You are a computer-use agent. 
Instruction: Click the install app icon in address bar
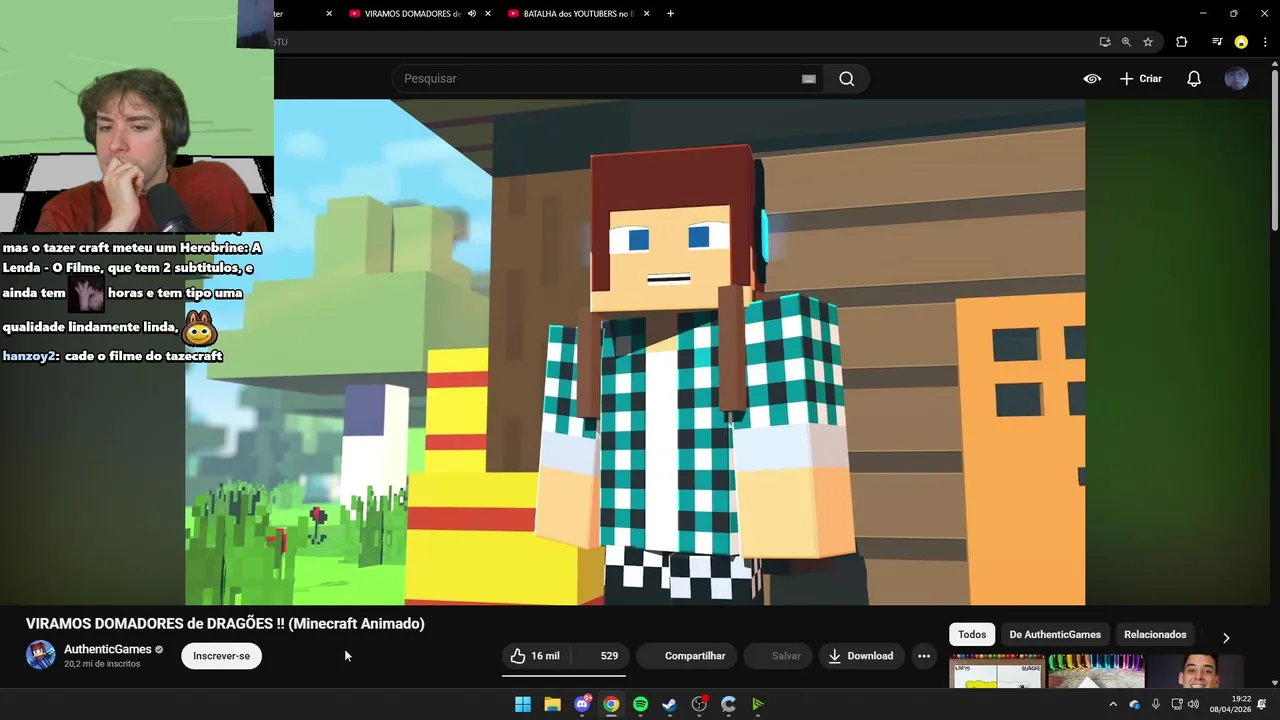[1104, 42]
